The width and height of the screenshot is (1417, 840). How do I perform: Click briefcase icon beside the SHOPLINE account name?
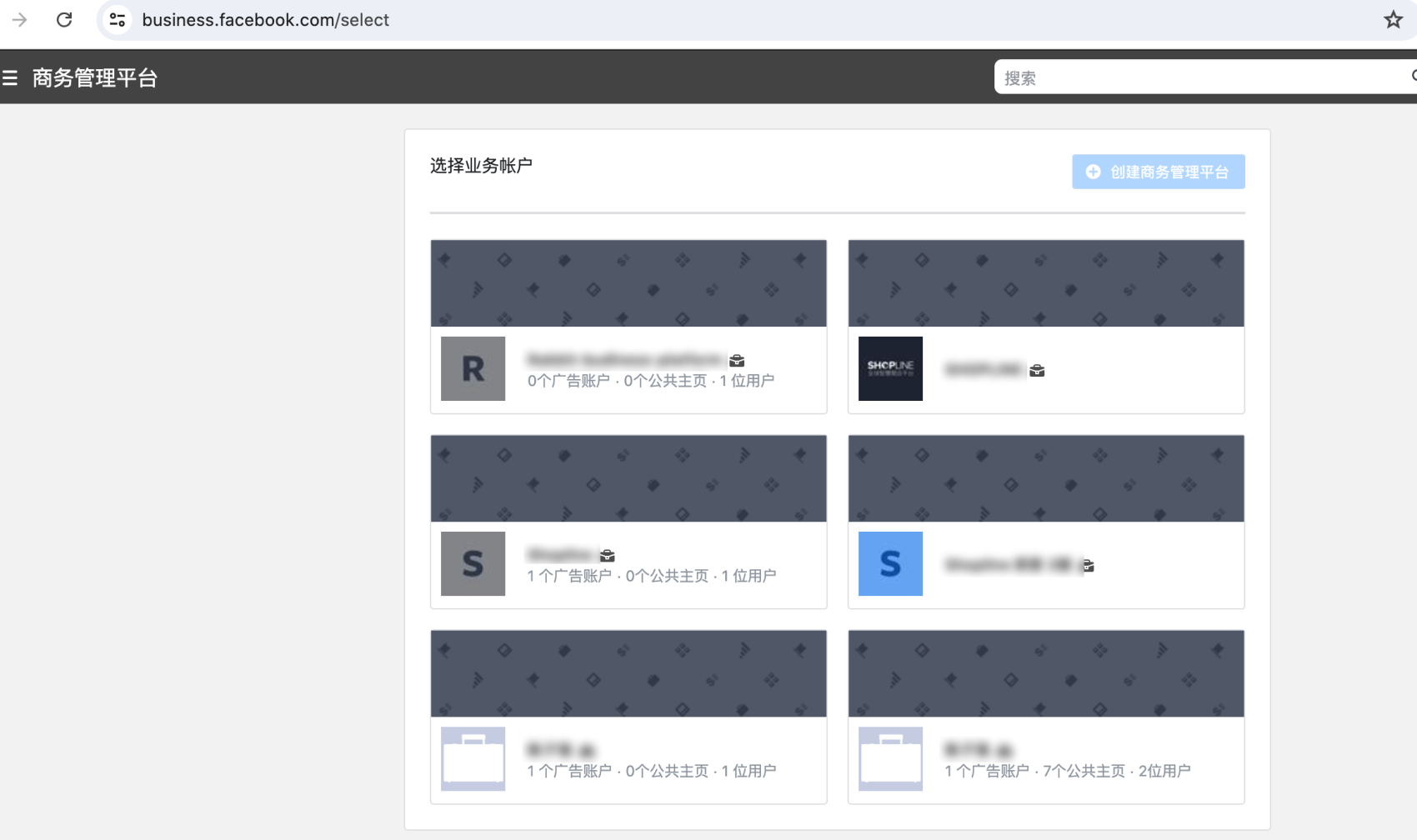click(1037, 371)
